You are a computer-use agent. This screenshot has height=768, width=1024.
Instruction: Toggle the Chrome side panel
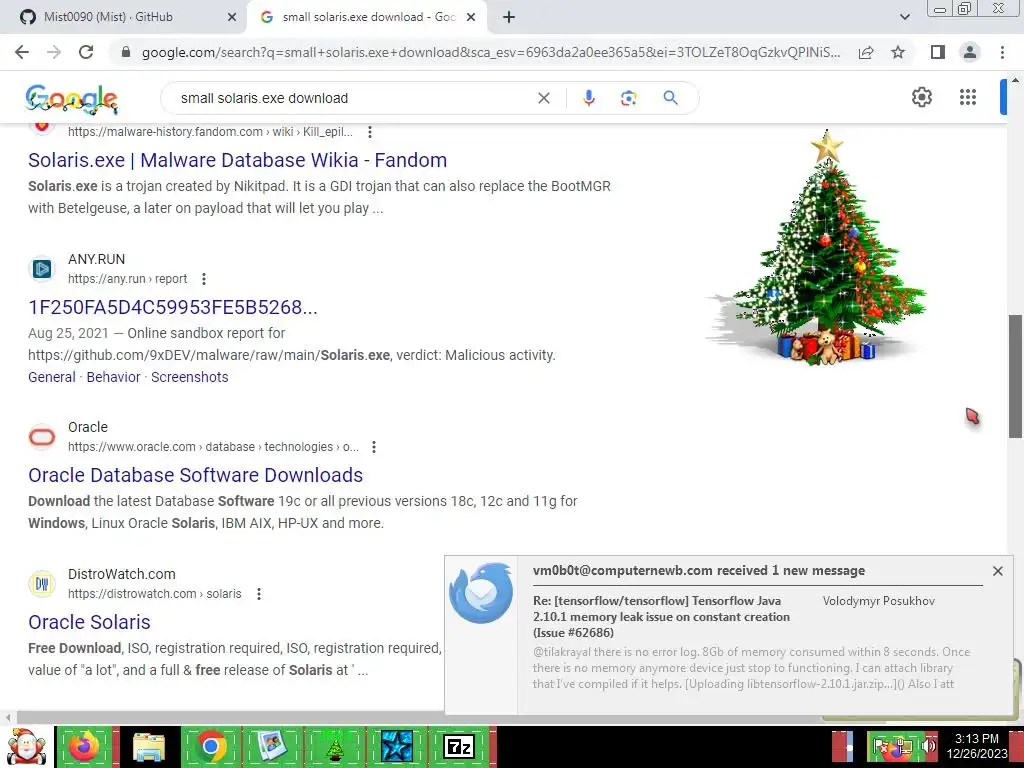[x=938, y=52]
